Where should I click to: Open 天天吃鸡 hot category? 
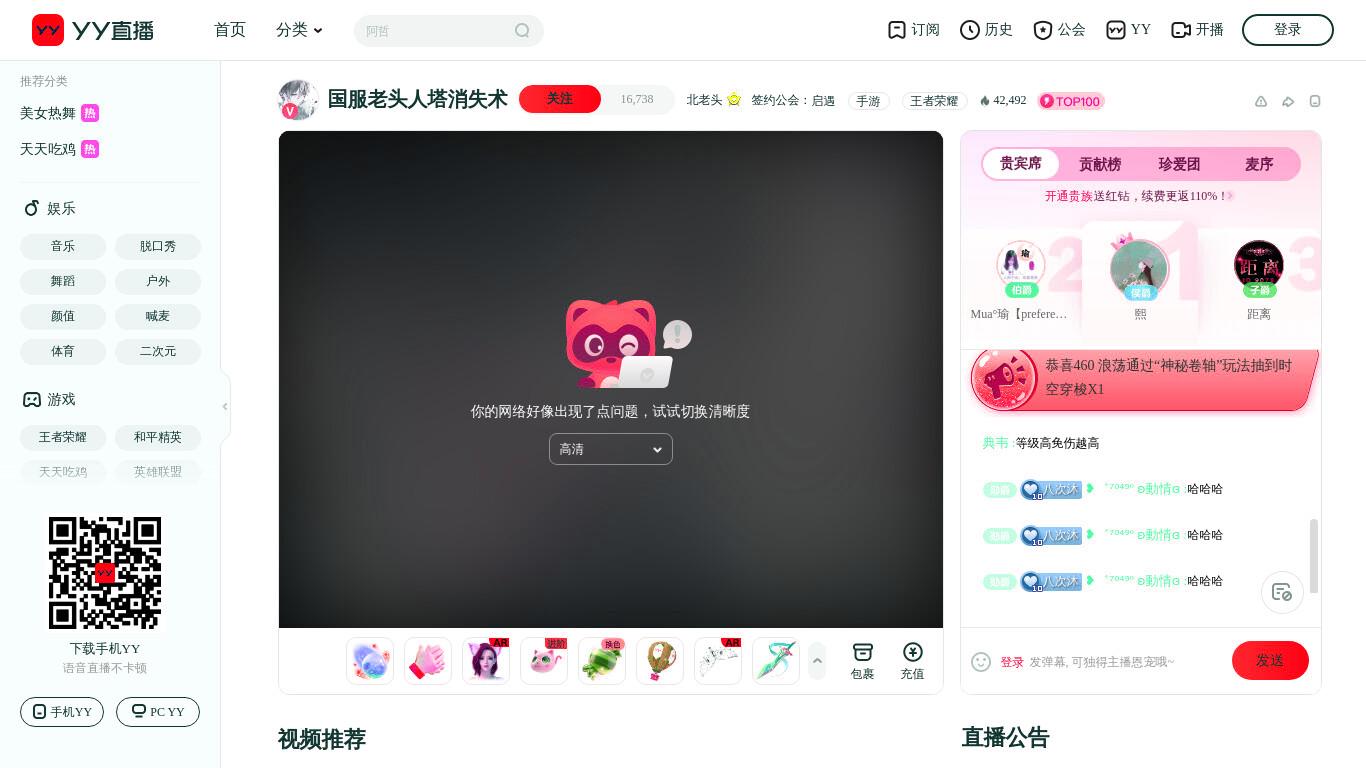(x=59, y=149)
